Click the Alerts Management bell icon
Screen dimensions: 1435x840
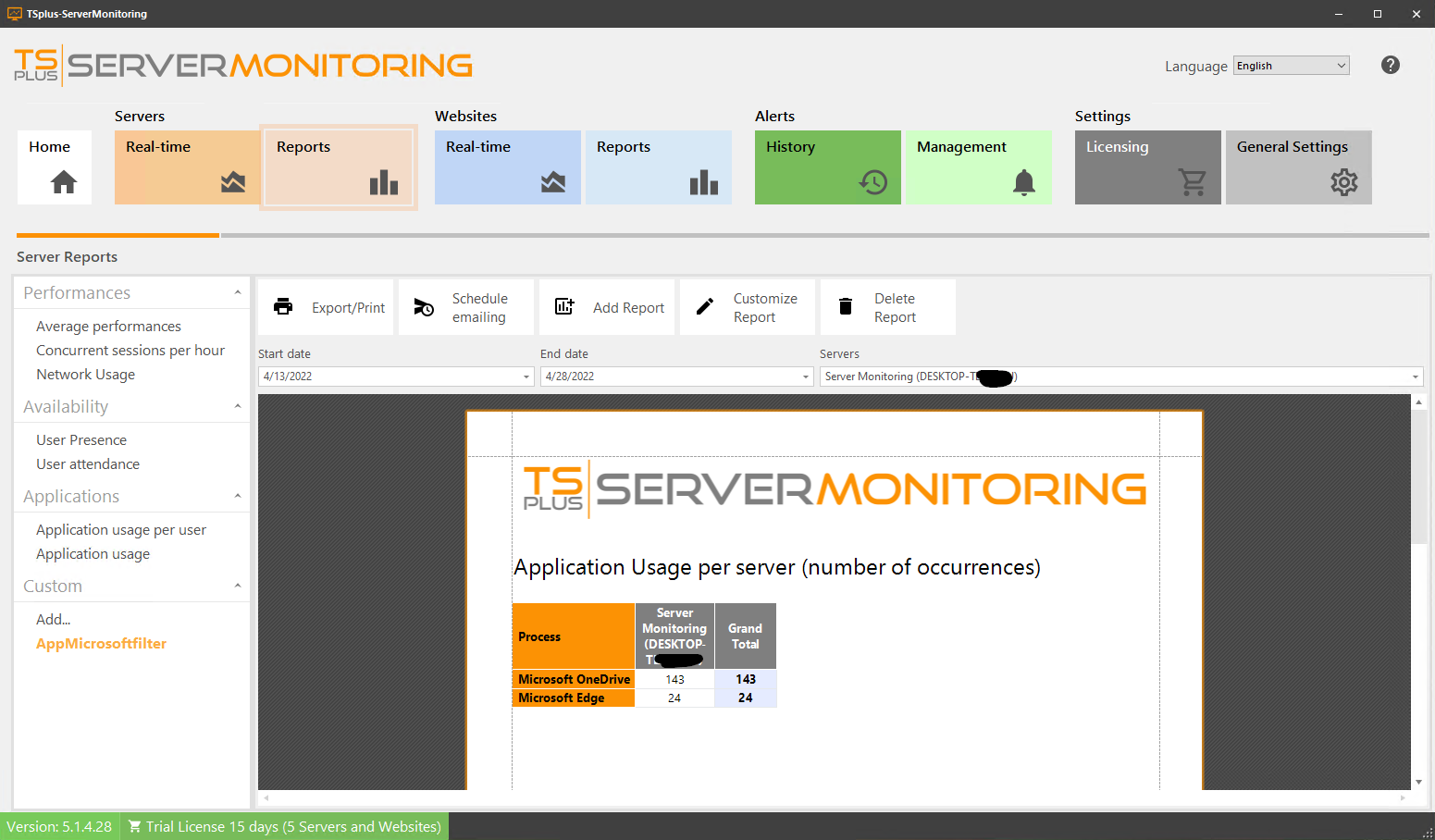point(1023,182)
